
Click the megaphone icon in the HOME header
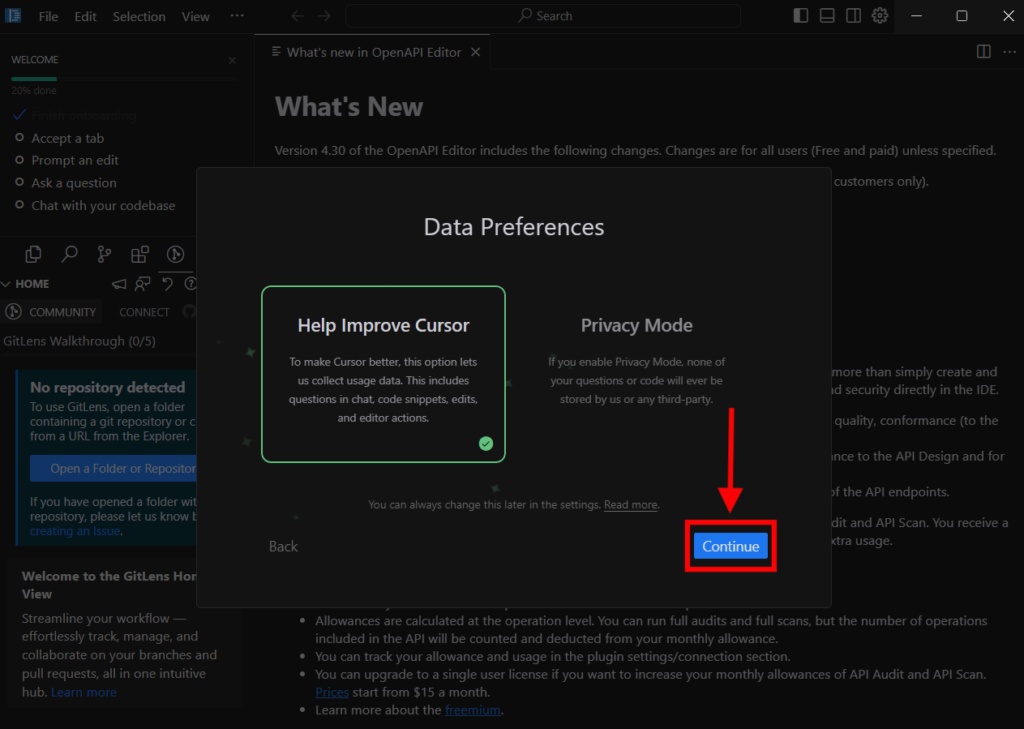pos(119,284)
